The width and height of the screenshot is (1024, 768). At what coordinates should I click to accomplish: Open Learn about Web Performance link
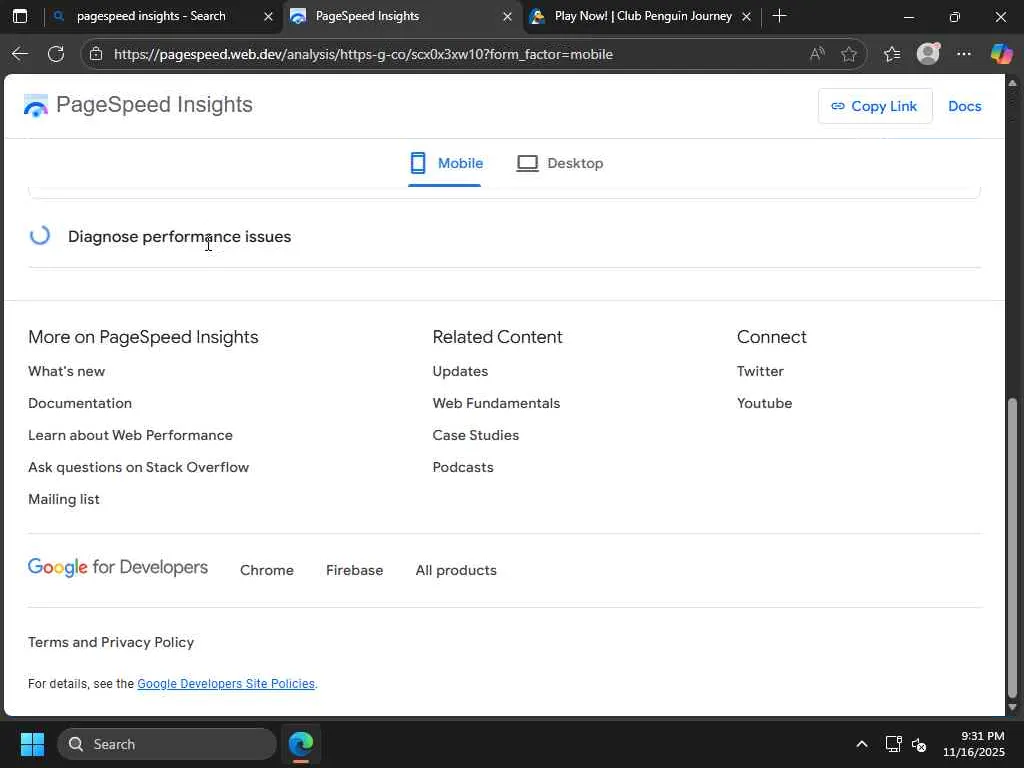[x=131, y=435]
